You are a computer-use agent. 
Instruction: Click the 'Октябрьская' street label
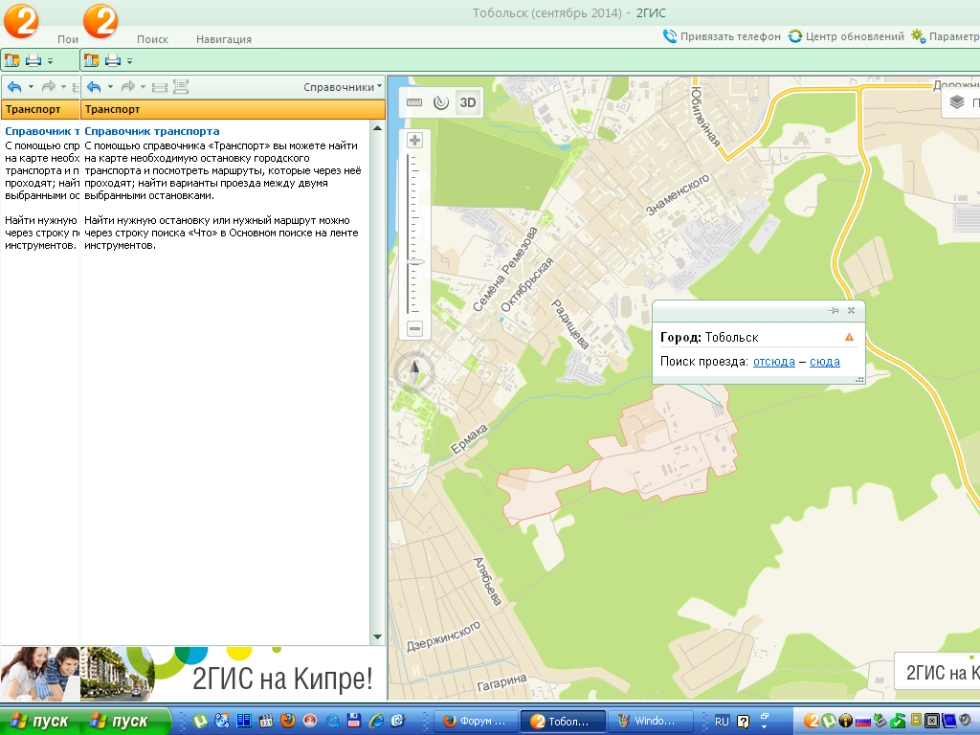tap(527, 285)
